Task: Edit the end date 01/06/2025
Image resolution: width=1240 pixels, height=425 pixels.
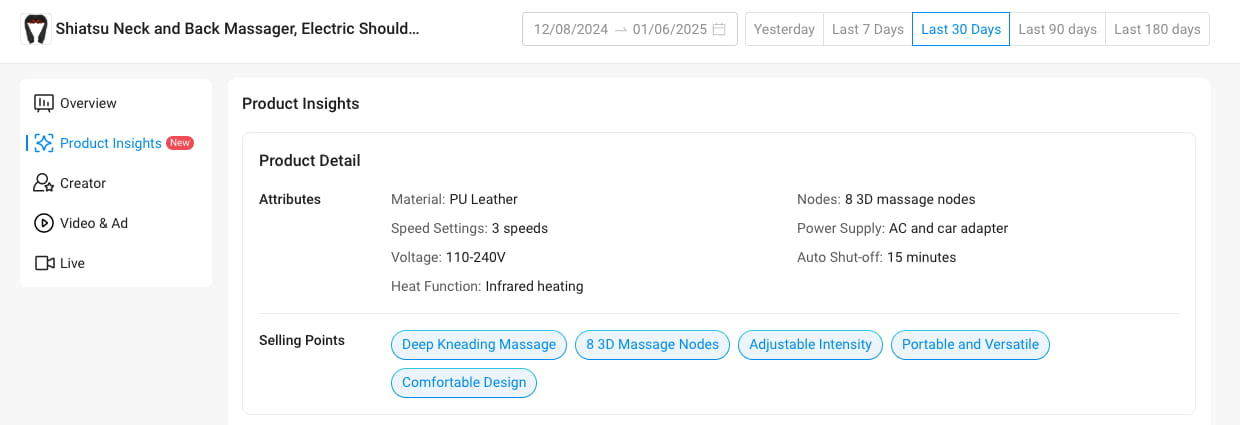Action: pos(670,29)
